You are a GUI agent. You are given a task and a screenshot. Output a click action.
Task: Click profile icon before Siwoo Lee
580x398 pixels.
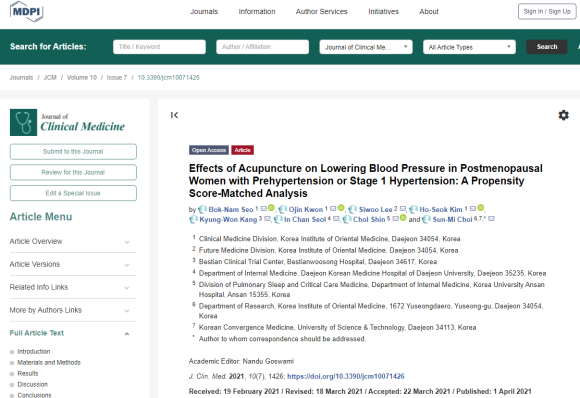pos(353,210)
